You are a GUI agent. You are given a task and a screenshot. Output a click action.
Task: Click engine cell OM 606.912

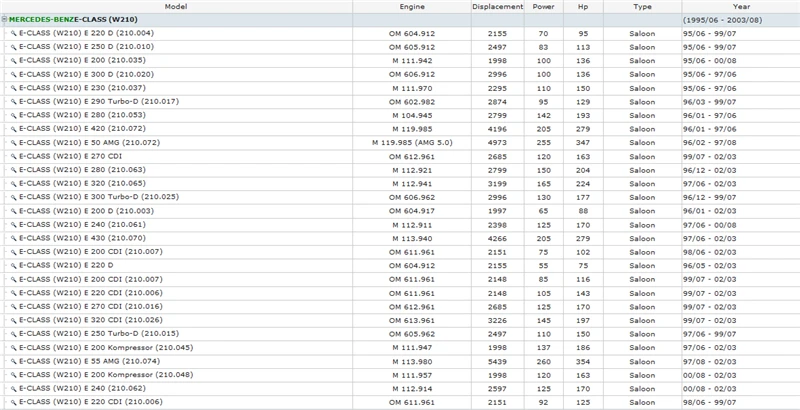tap(412, 74)
